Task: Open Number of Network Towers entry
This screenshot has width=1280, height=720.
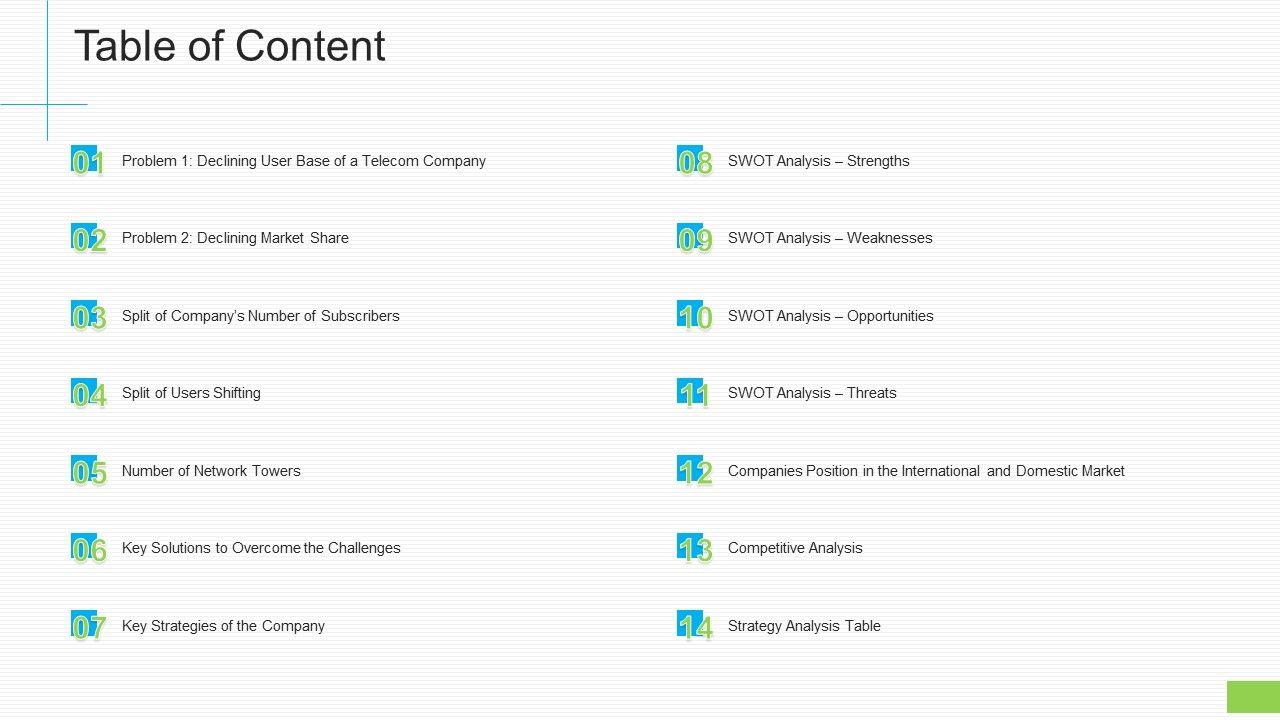Action: 211,471
